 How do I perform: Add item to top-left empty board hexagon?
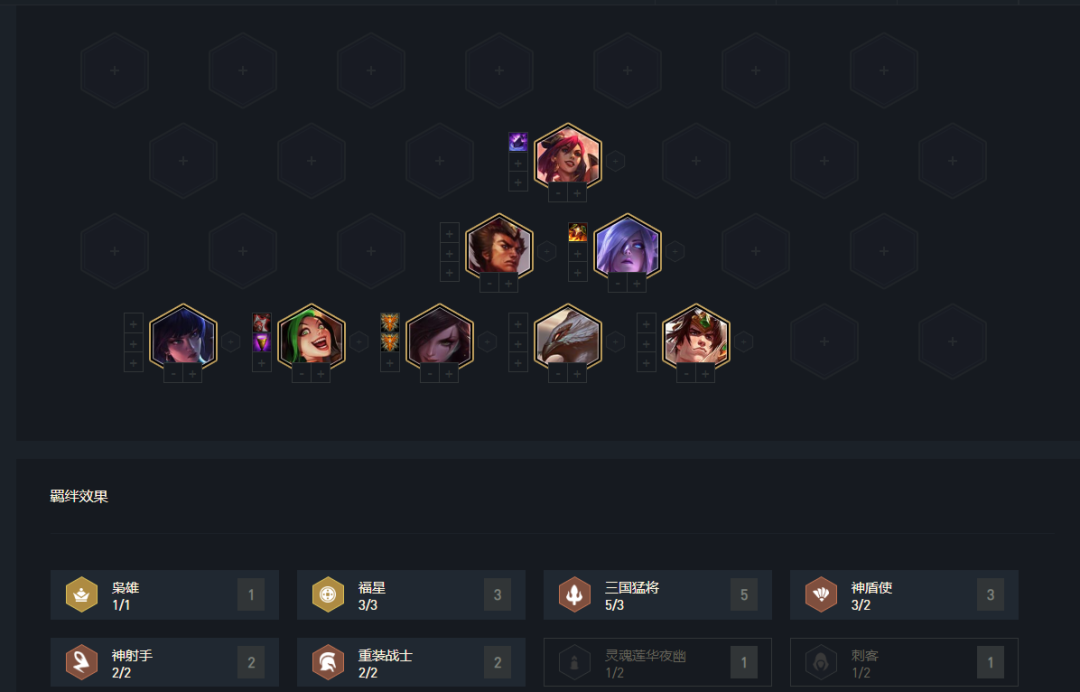[115, 70]
